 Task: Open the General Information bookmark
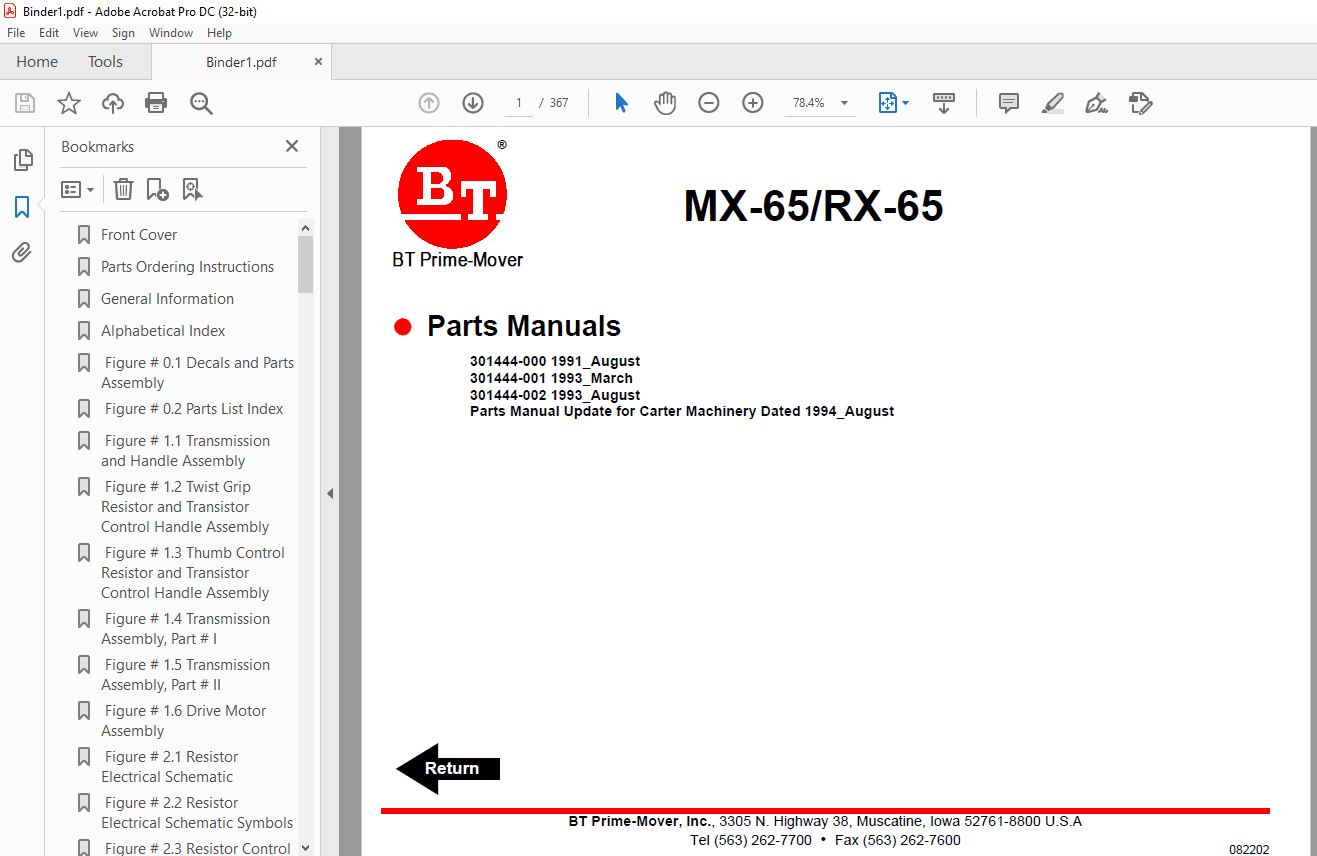tap(167, 299)
